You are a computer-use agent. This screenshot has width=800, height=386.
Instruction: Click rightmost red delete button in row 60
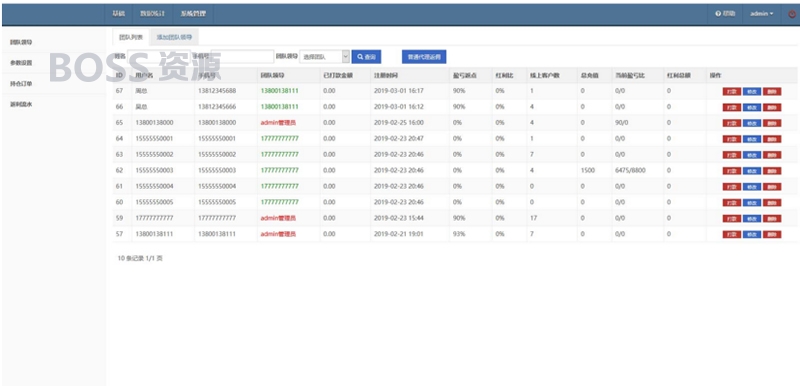tap(772, 202)
